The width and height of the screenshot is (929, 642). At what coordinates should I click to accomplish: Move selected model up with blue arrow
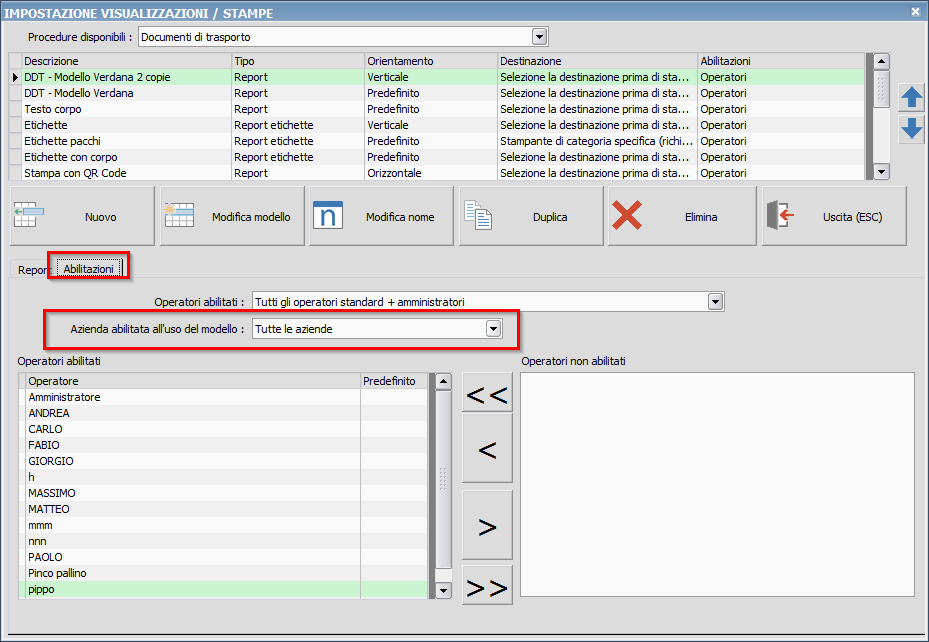(x=911, y=98)
